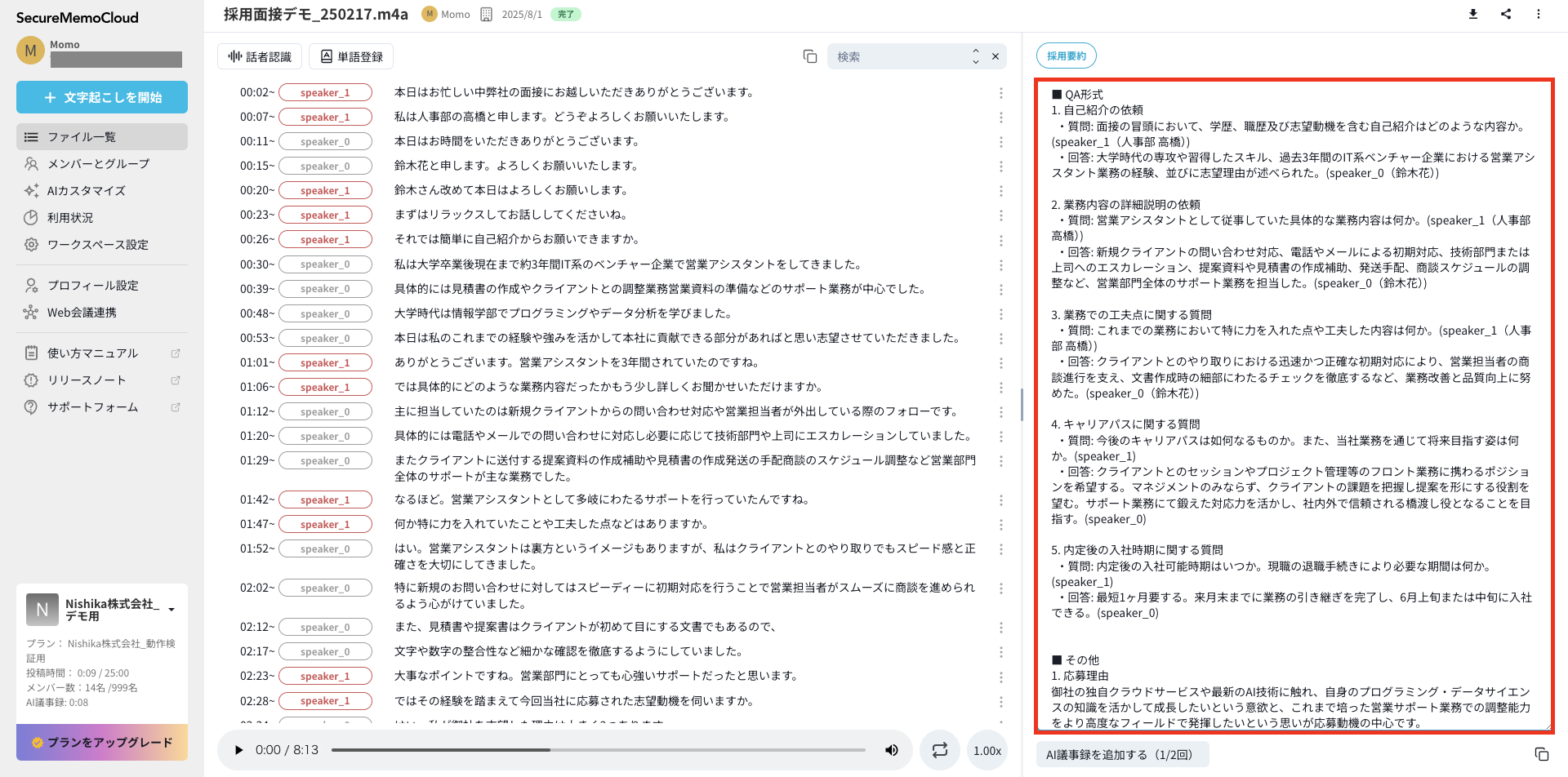The height and width of the screenshot is (777, 1568).
Task: Open the 話者認識 speaker recognition tool
Action: [259, 55]
